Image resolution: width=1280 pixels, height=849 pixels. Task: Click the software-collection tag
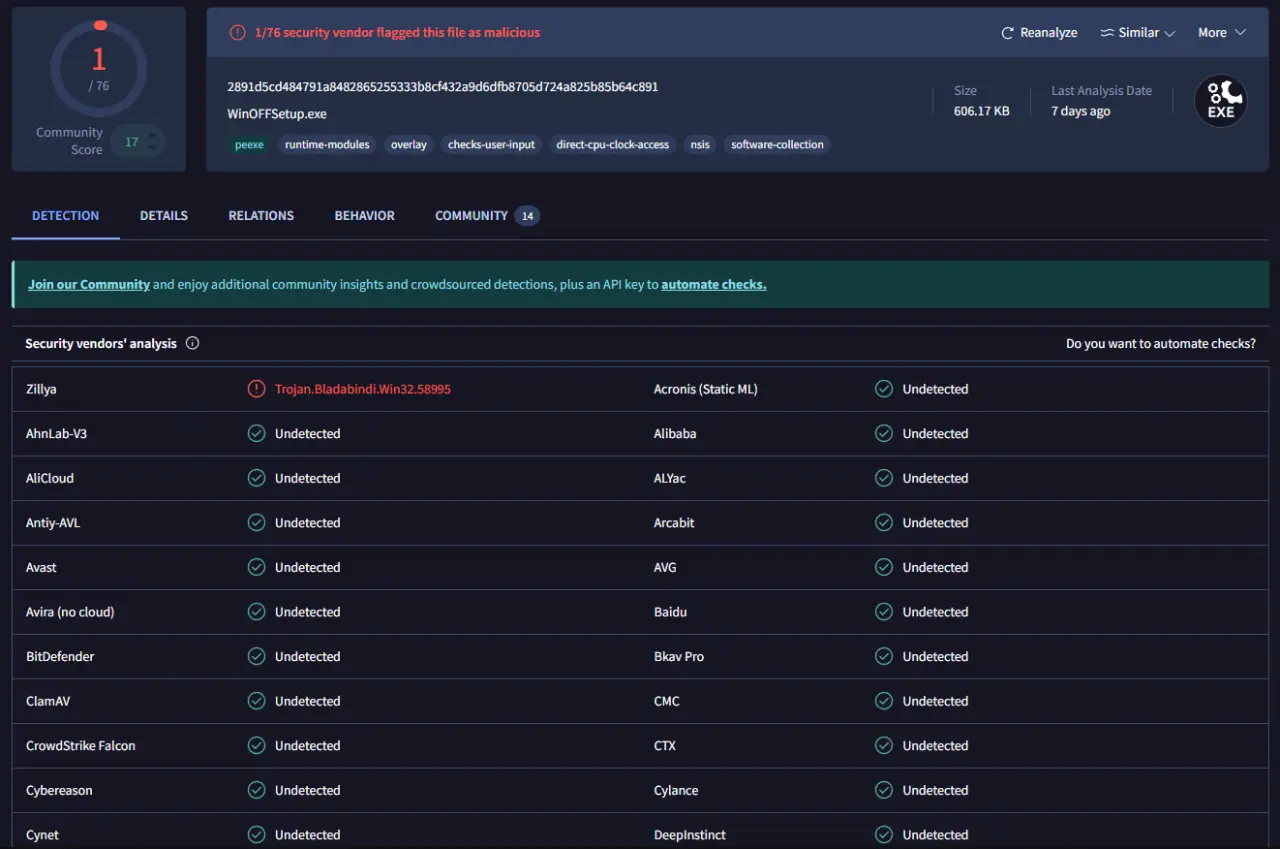coord(777,144)
